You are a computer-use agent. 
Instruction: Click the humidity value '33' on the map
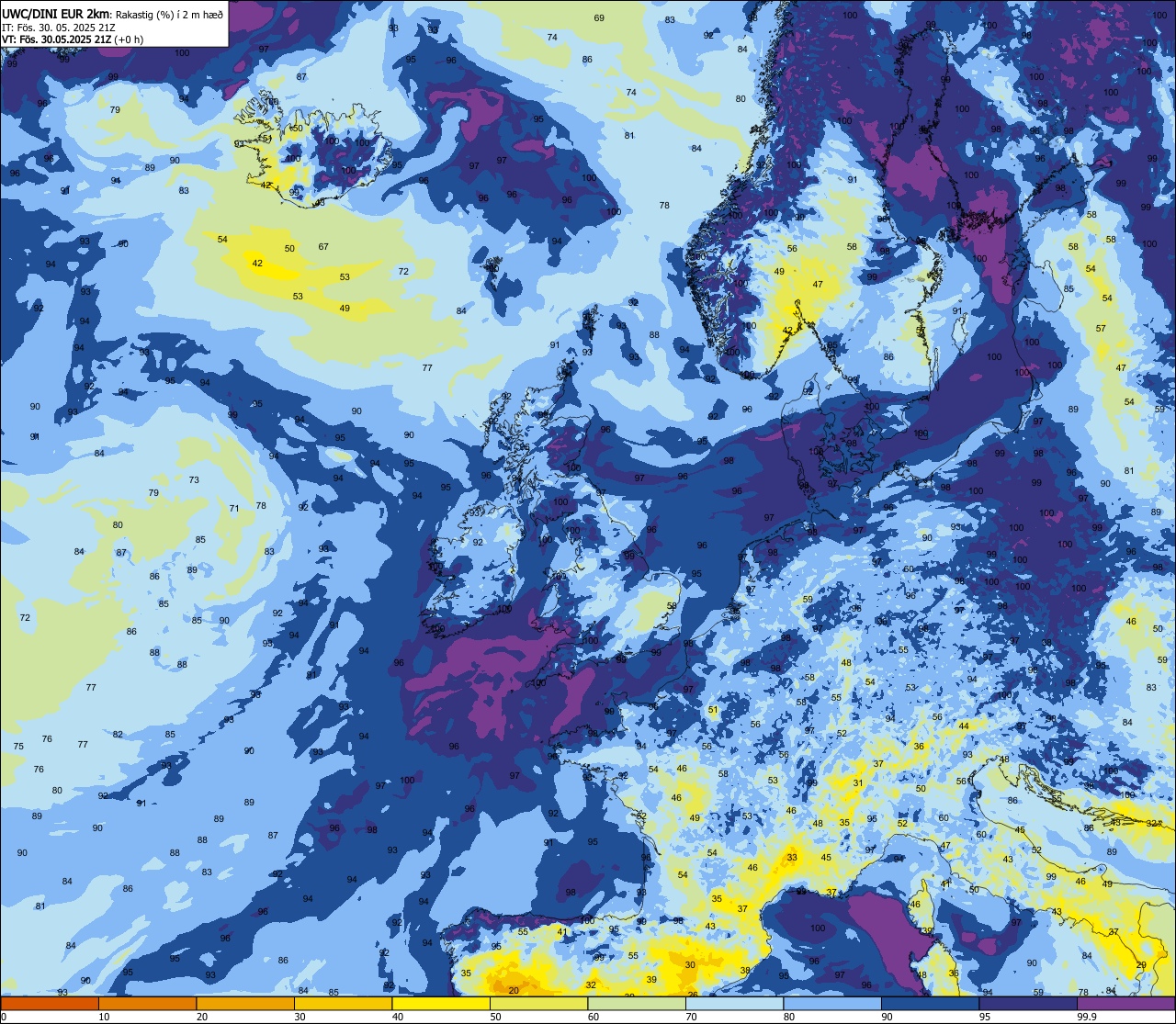[792, 857]
